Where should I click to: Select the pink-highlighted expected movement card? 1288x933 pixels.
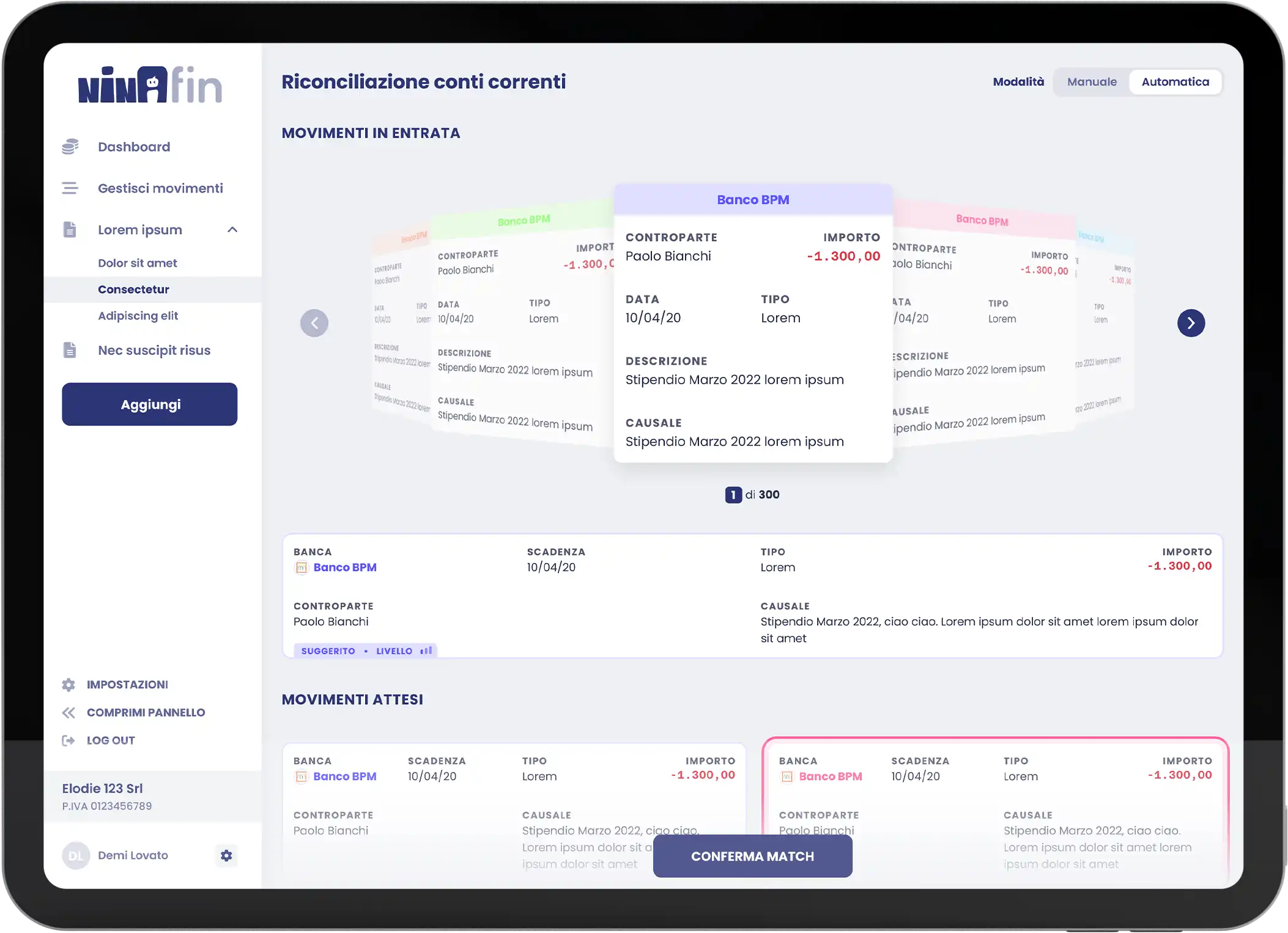995,795
